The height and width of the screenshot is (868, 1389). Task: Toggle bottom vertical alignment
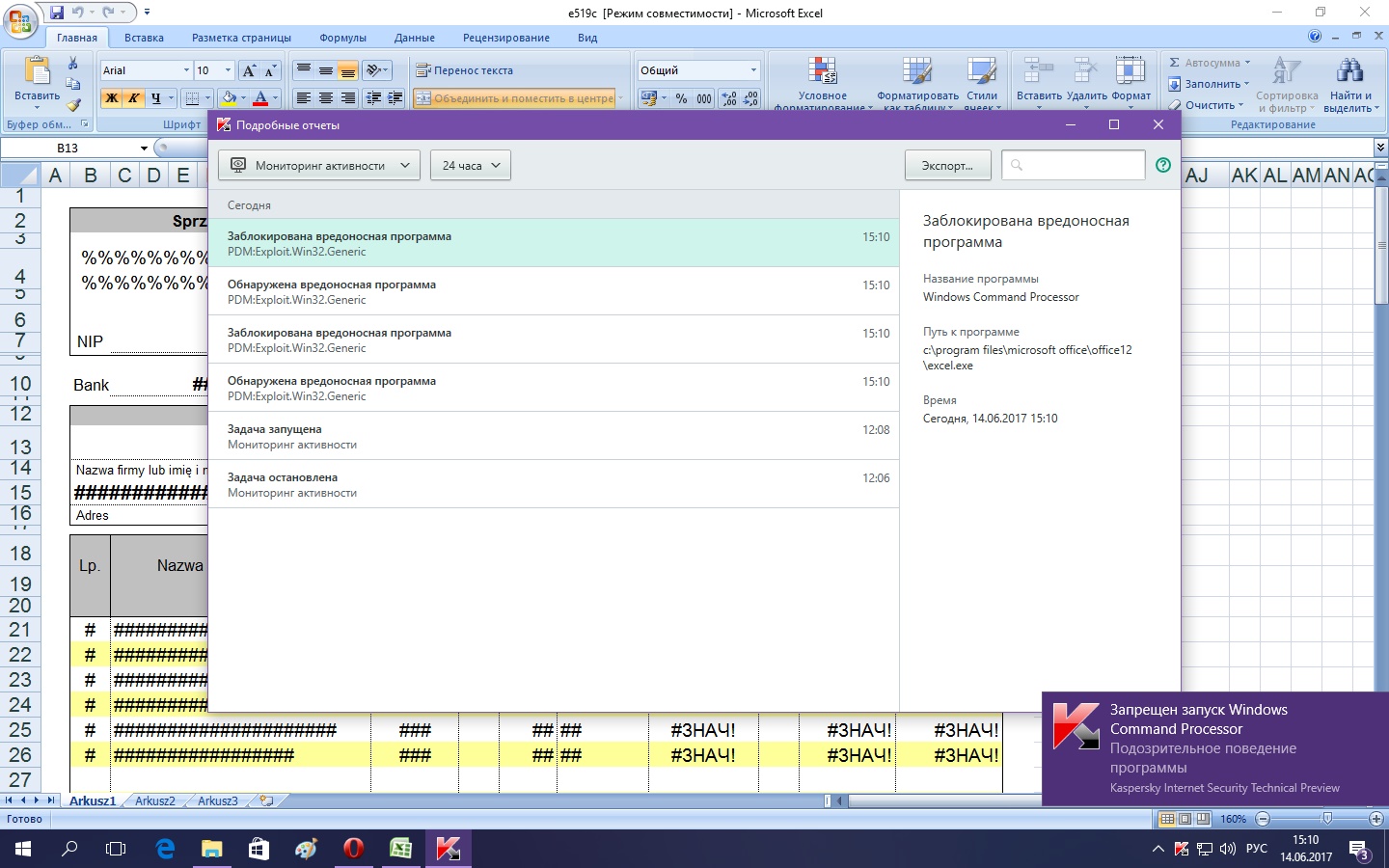tap(348, 70)
